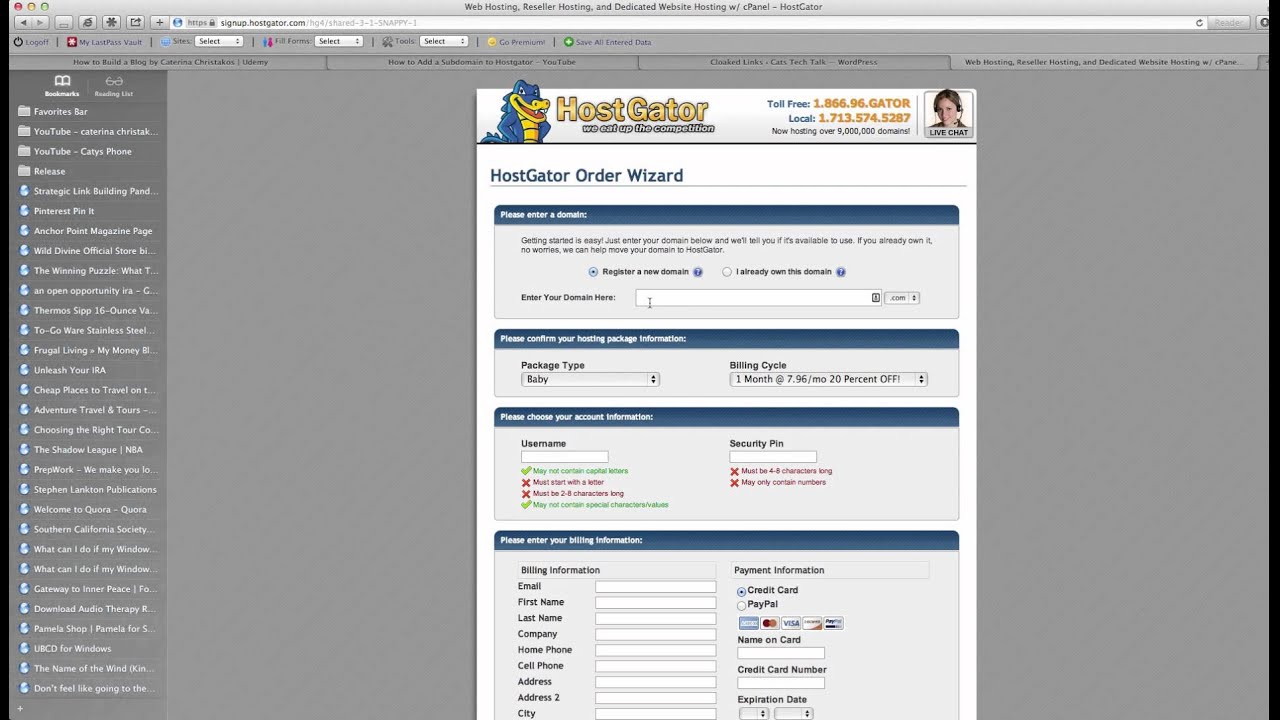This screenshot has width=1280, height=720.
Task: Click Go Premium! in the LastPass bar
Action: coord(516,42)
